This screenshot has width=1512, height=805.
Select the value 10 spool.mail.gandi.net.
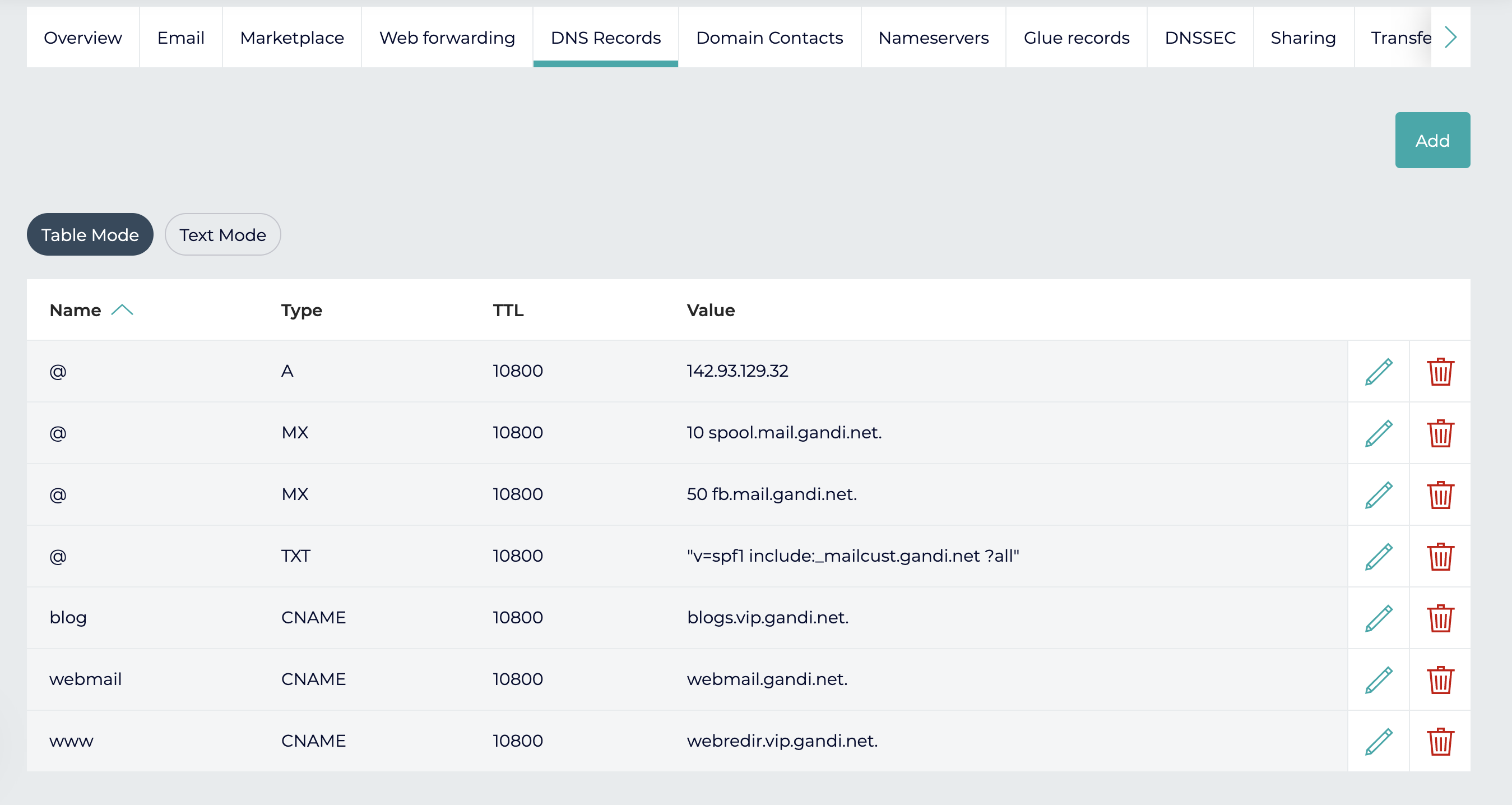784,432
